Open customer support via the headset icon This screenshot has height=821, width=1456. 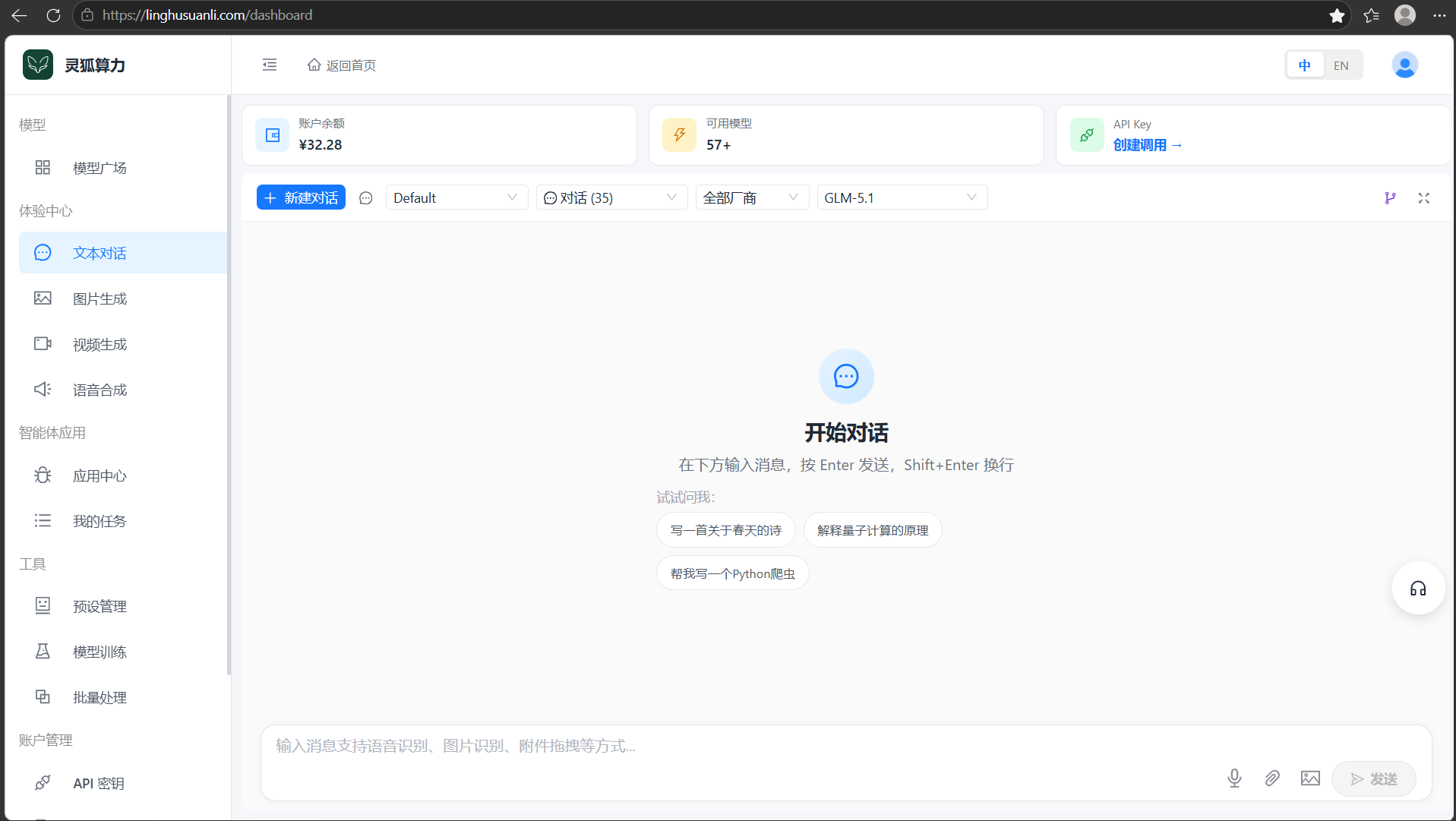click(x=1418, y=589)
